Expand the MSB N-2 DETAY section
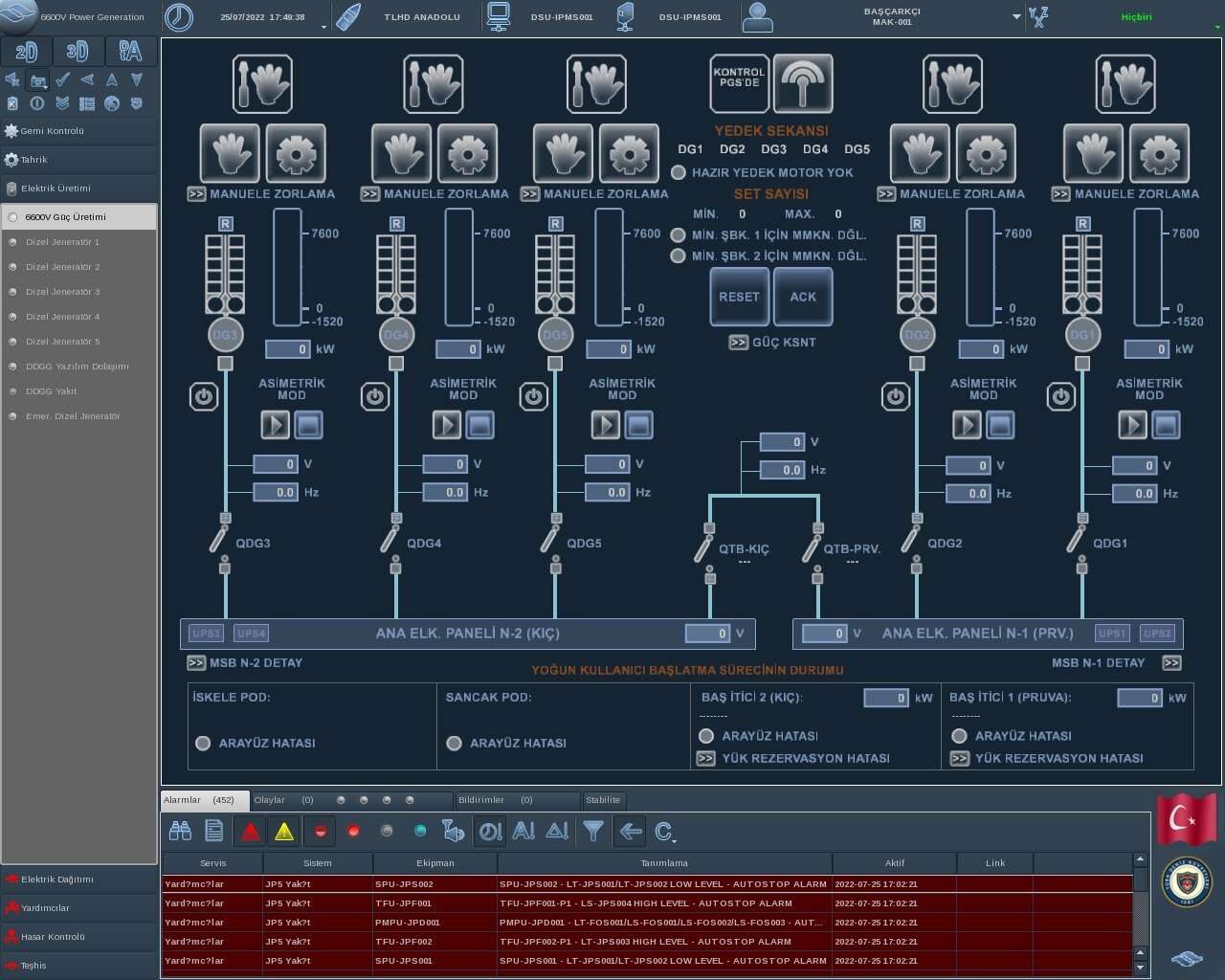Viewport: 1225px width, 980px height. point(196,662)
